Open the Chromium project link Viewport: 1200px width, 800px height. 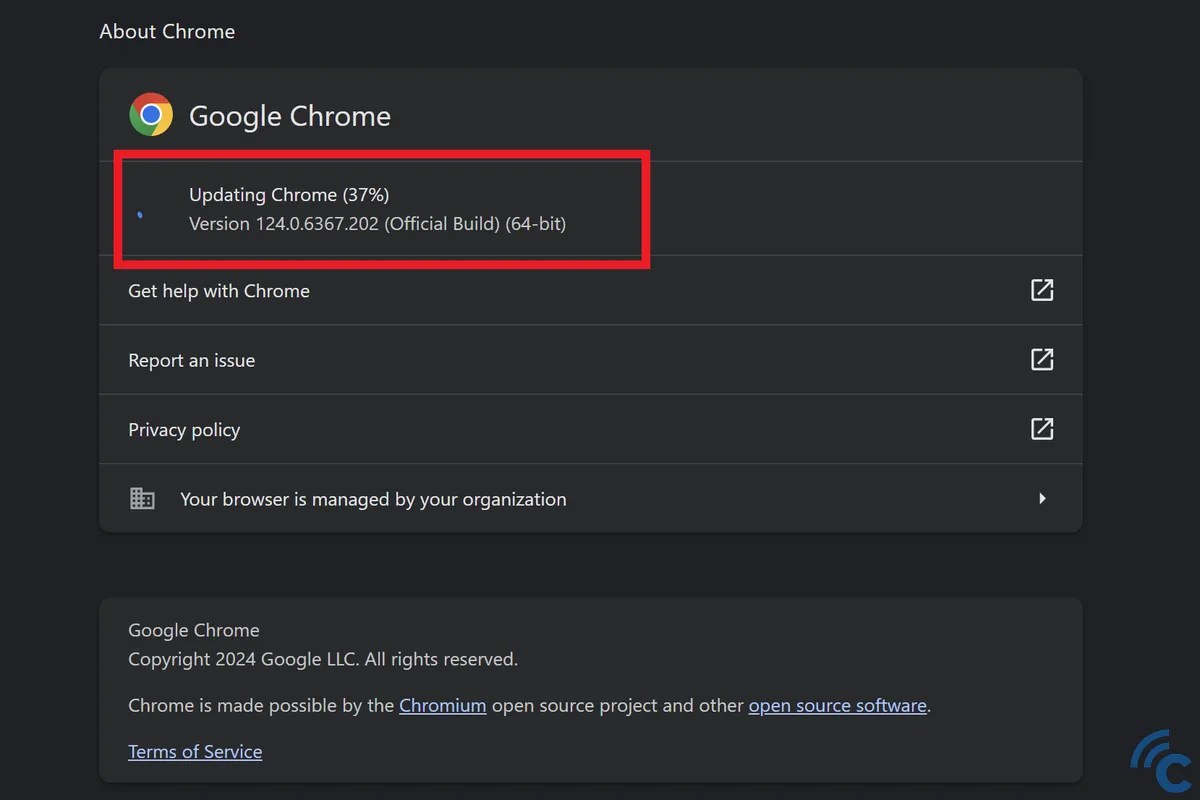442,705
